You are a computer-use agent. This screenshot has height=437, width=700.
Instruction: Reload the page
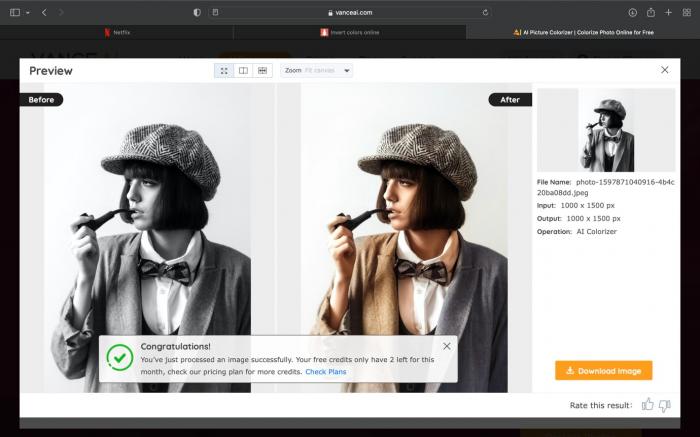tap(485, 12)
